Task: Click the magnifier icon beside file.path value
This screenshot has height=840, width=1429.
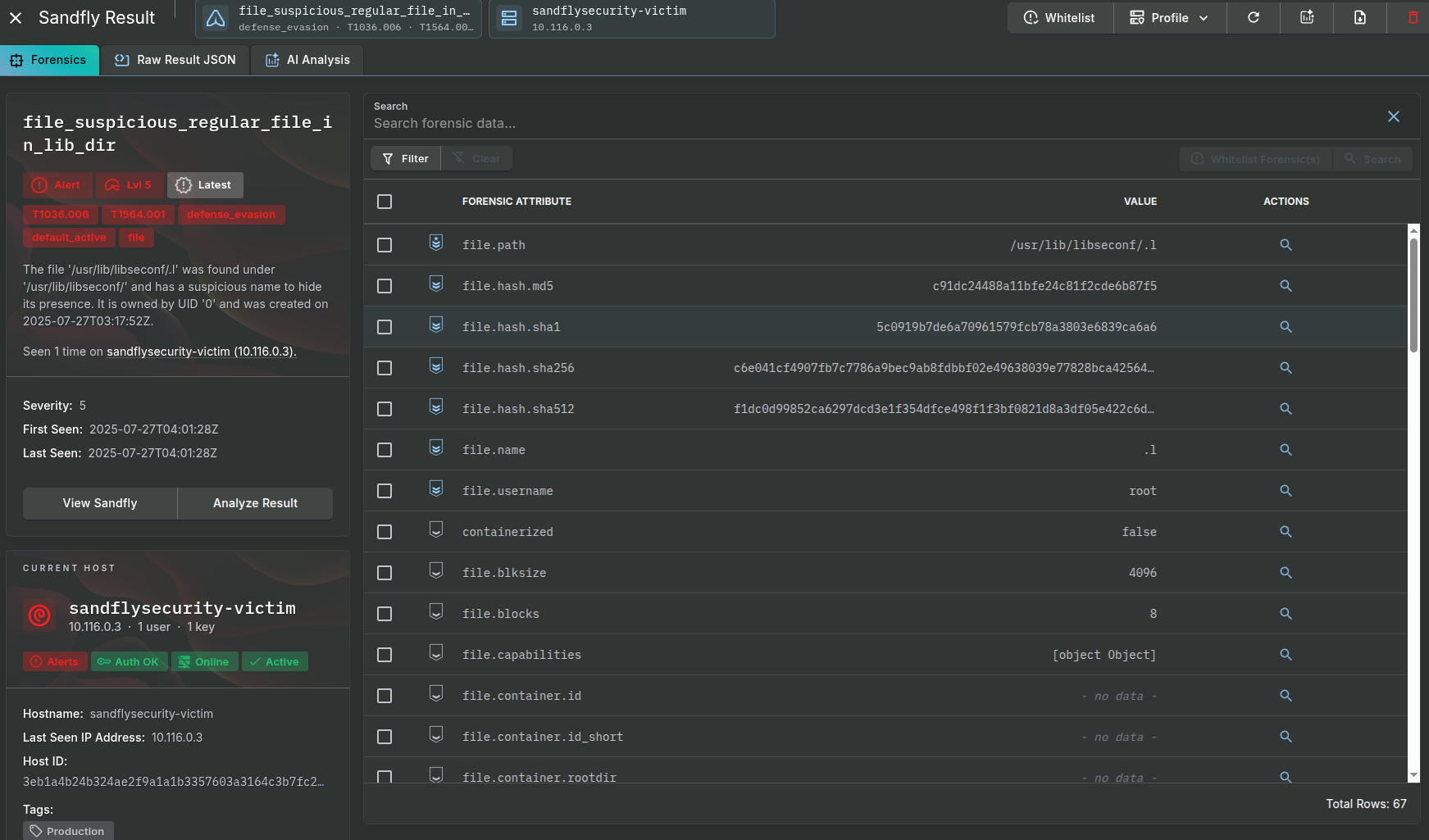Action: coord(1285,244)
